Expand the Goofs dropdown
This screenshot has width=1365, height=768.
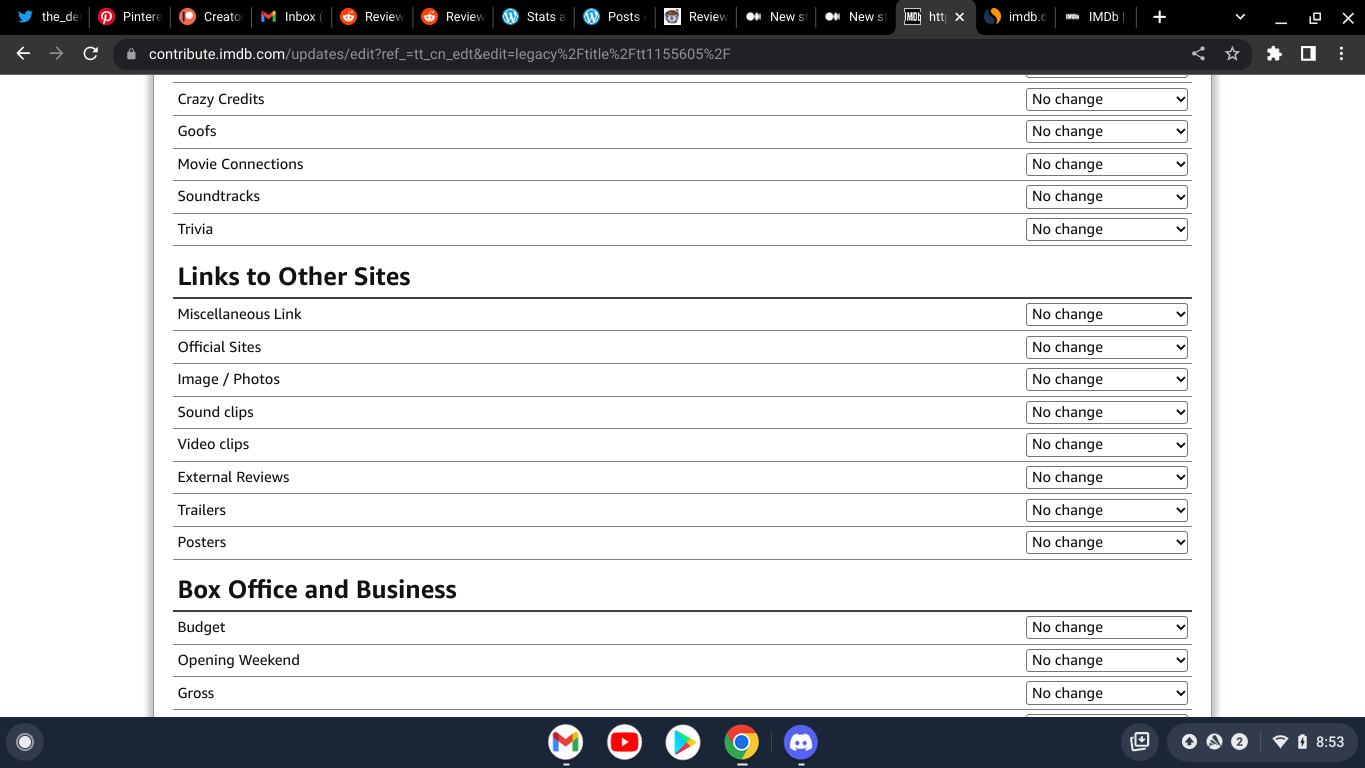pos(1107,131)
